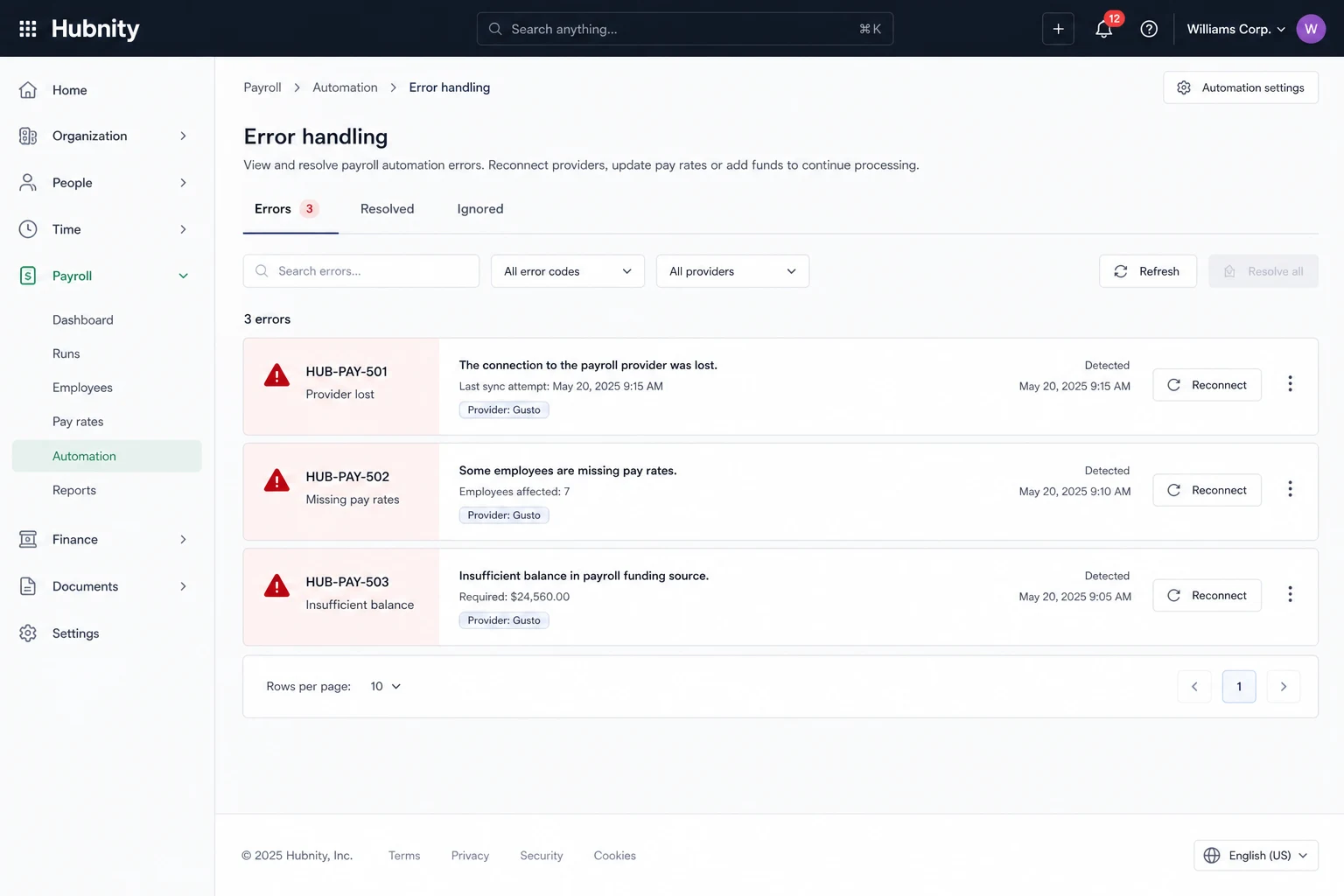Screen dimensions: 1344x896
Task: Click Reconnect for HUB-PAY-503 error
Action: click(1207, 595)
